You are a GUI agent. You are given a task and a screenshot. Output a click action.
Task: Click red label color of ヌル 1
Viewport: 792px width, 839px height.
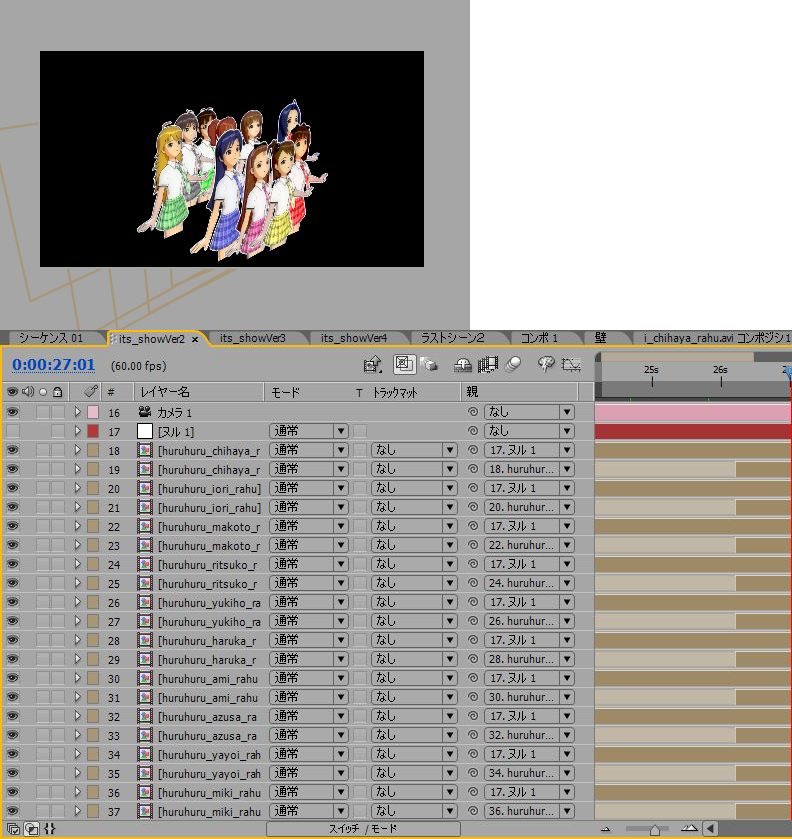point(93,431)
